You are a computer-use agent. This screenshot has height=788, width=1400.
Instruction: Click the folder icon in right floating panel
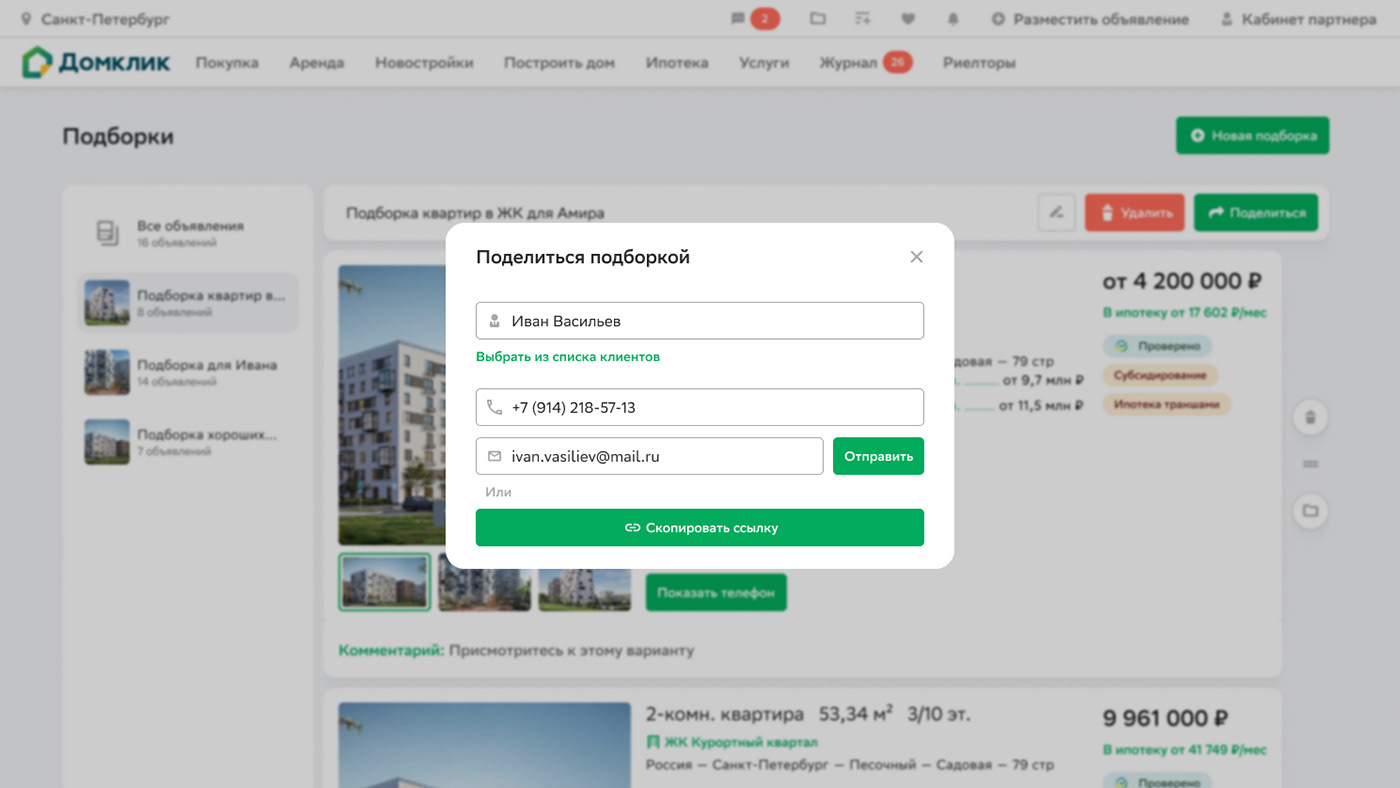pos(1310,511)
